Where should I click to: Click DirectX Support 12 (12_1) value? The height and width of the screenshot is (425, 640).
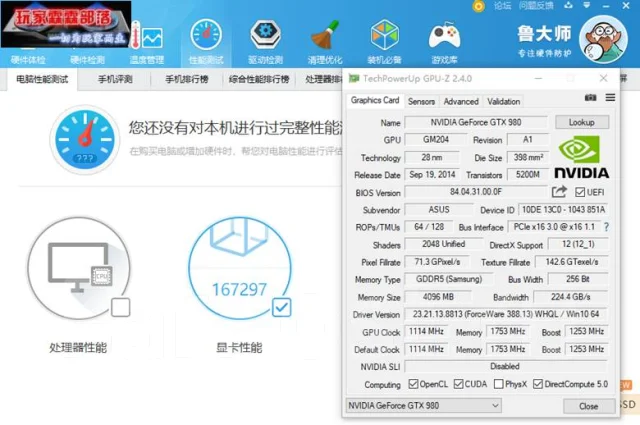point(578,244)
